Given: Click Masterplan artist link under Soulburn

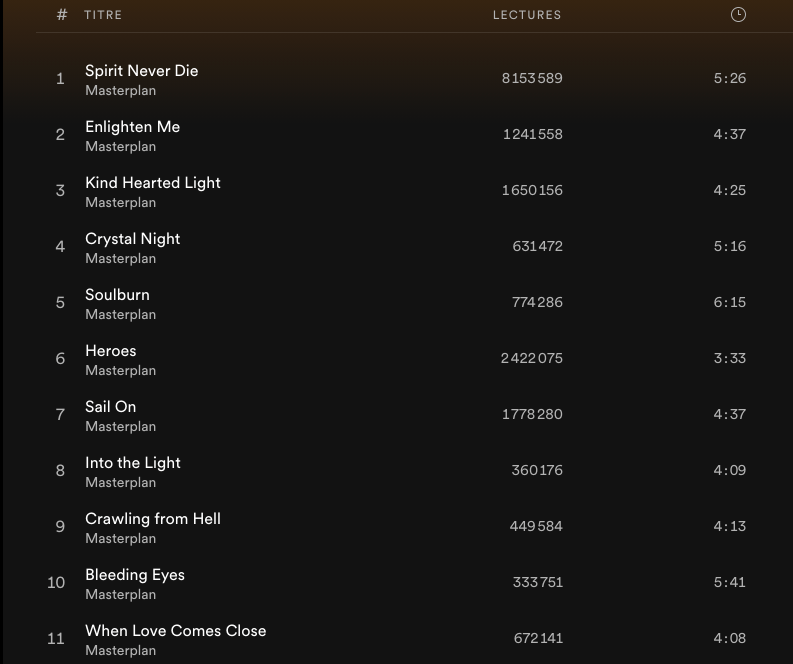Looking at the screenshot, I should point(120,315).
